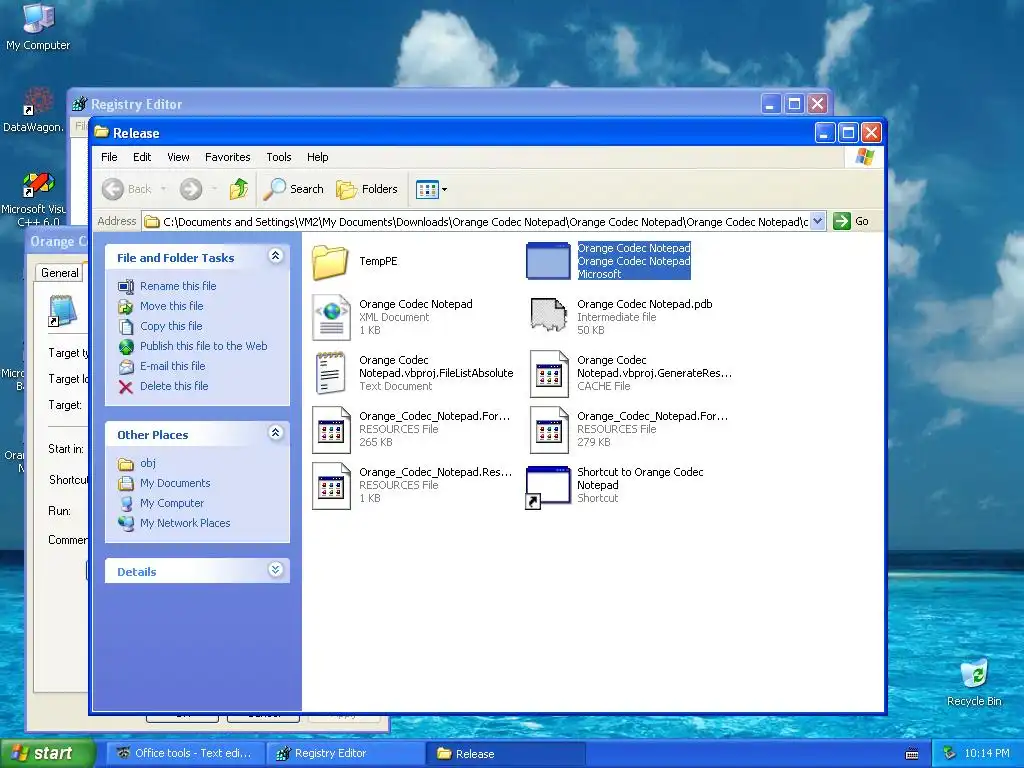Open the Recycle Bin desktop icon
This screenshot has height=768, width=1024.
tap(974, 682)
